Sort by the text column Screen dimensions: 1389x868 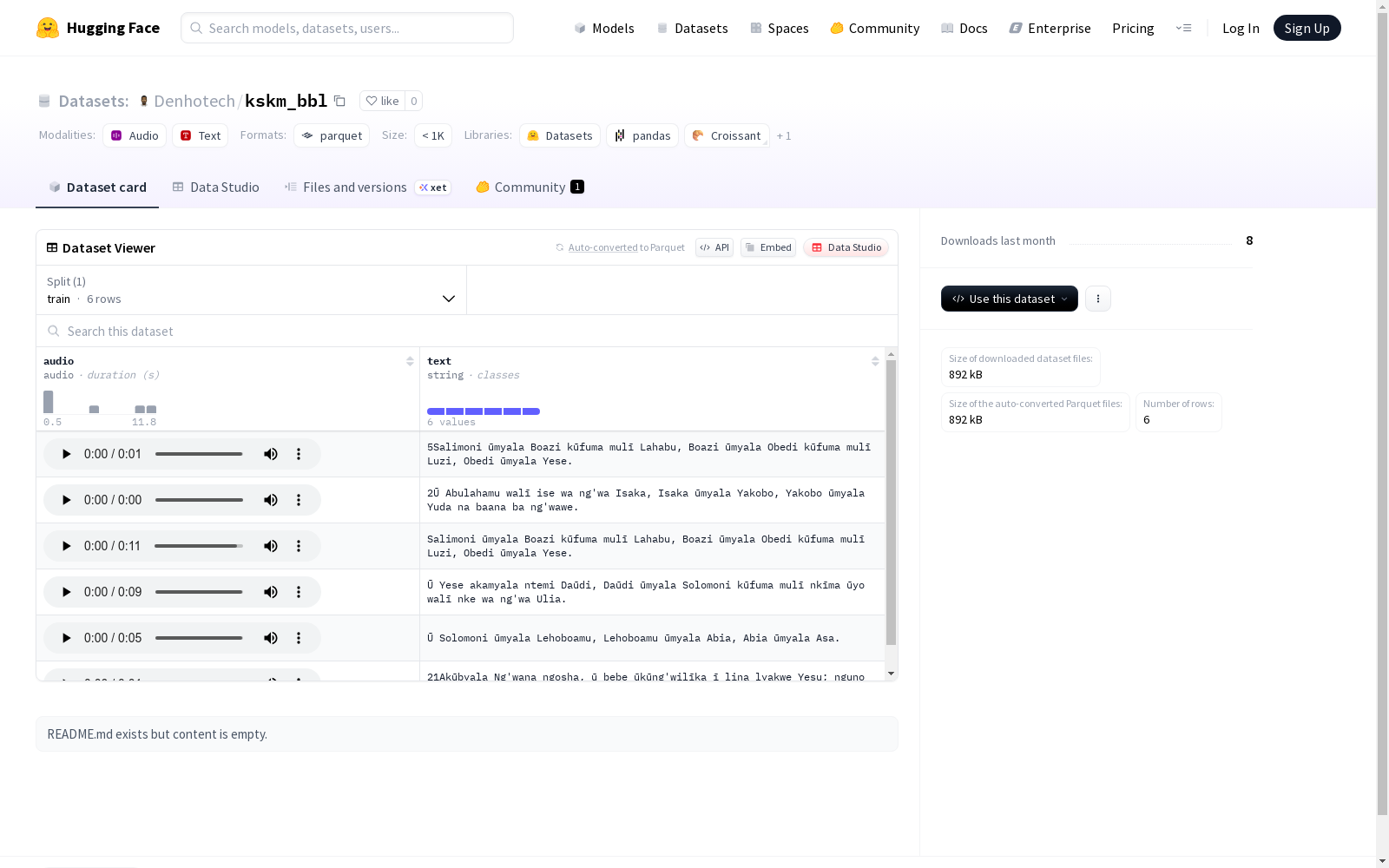[875, 361]
